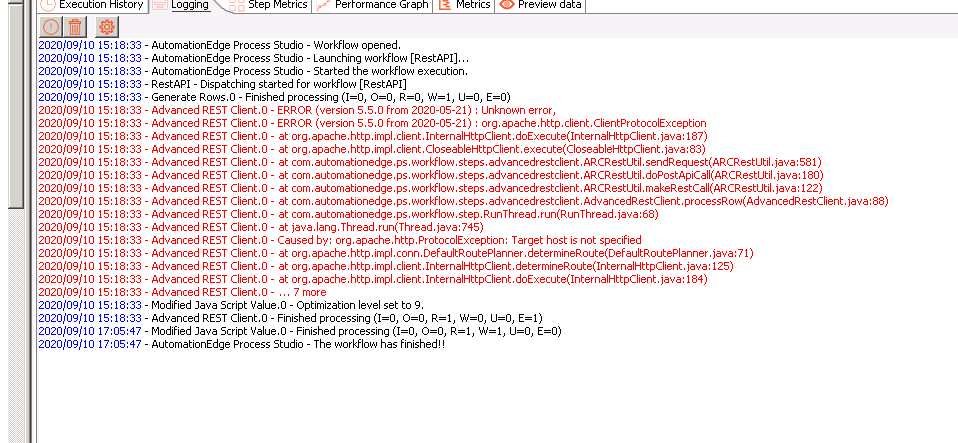Viewport: 958px width, 443px height.
Task: Click Advanced REST Client.0 Finished processing line
Action: point(290,318)
